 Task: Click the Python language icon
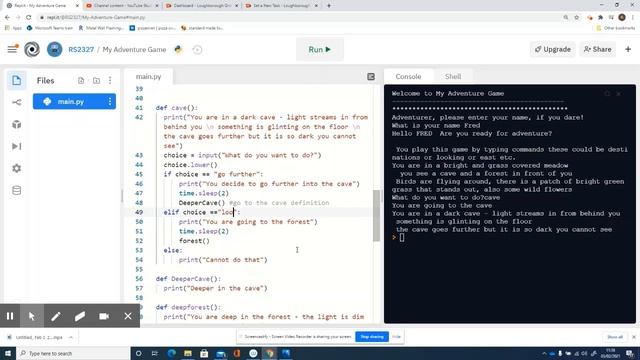[178, 49]
